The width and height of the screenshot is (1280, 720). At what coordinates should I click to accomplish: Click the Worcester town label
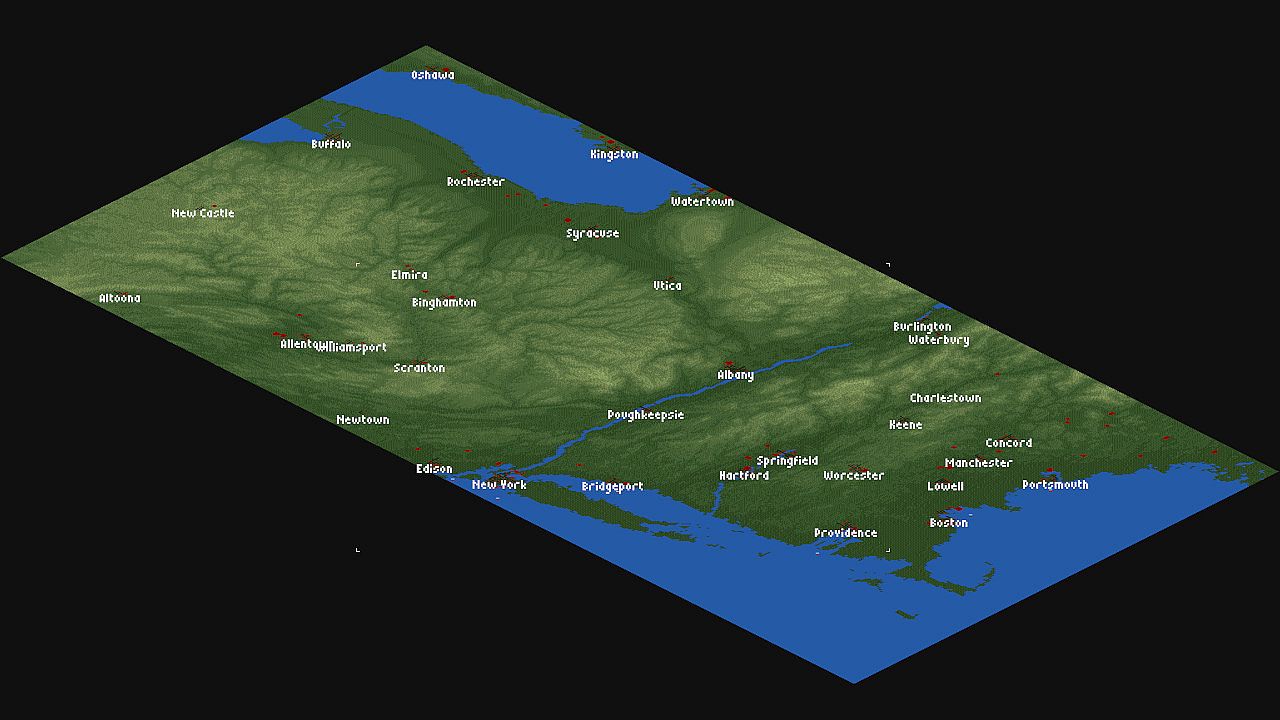854,476
